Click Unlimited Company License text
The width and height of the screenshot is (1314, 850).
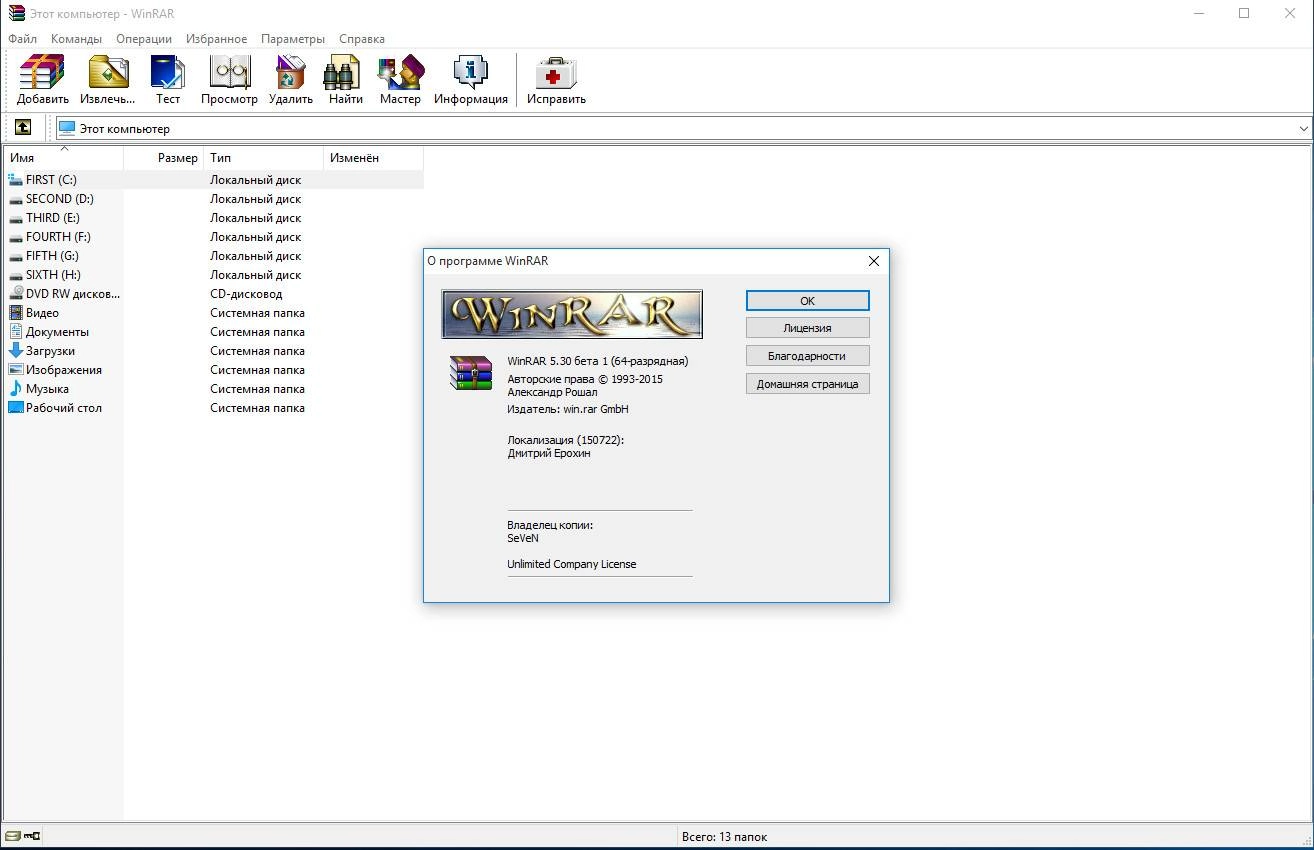[x=572, y=564]
